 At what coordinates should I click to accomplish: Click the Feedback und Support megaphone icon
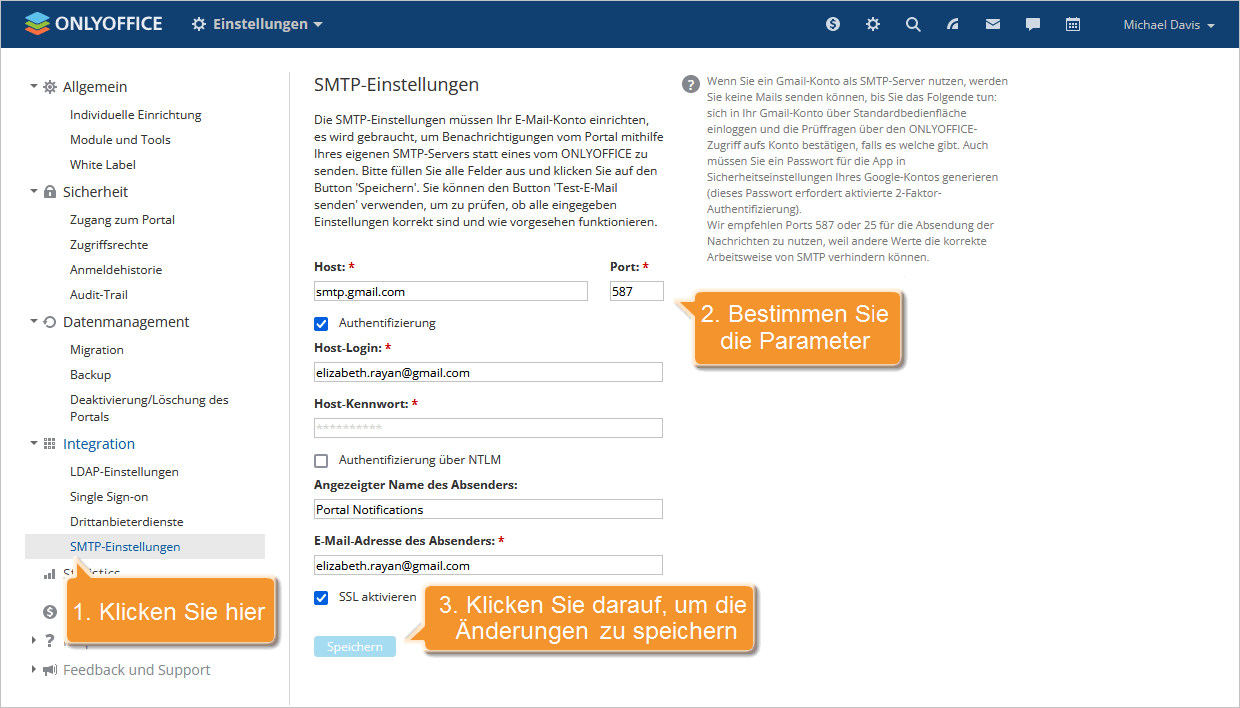coord(50,670)
